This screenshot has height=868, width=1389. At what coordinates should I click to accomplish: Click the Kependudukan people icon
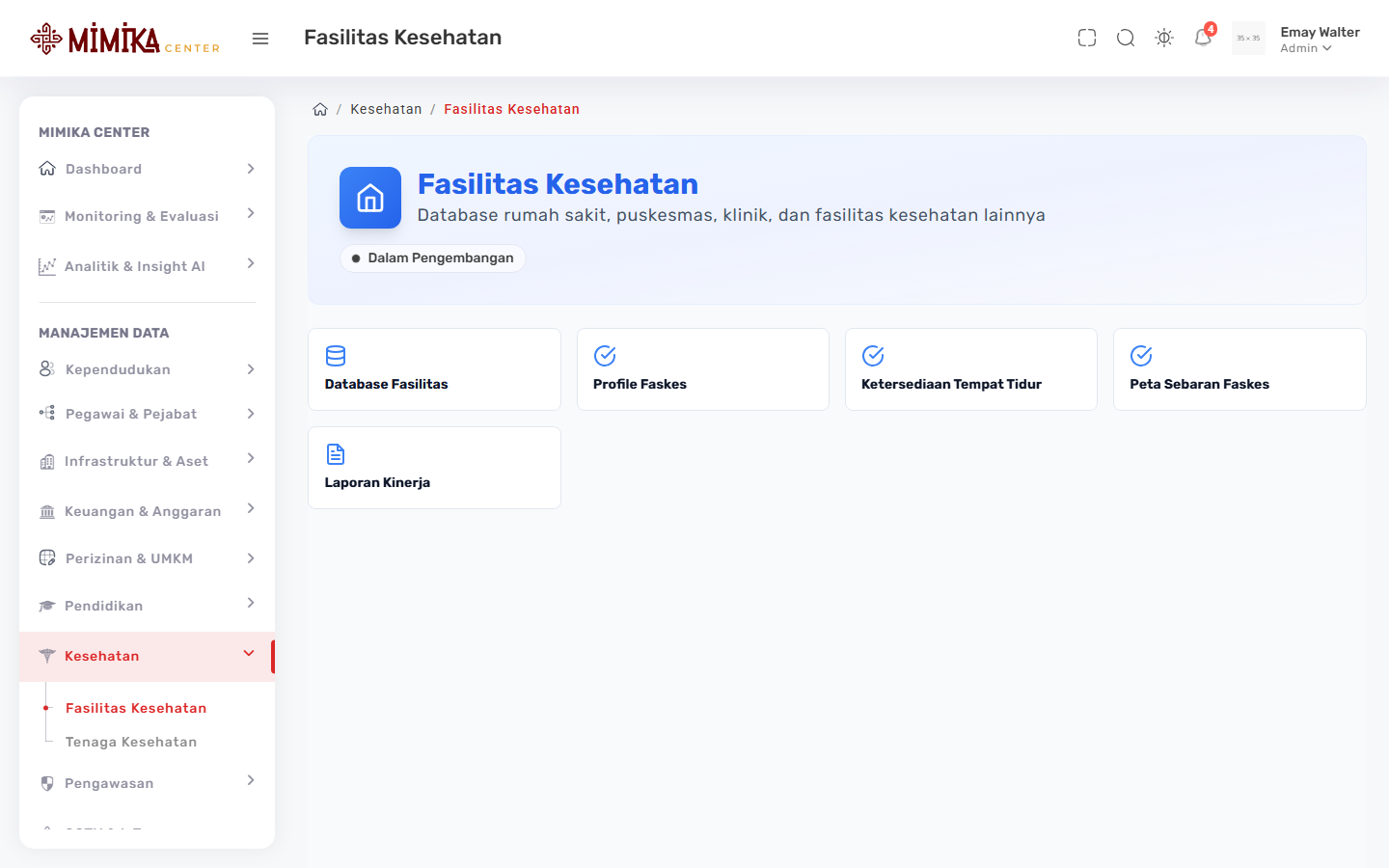coord(47,369)
